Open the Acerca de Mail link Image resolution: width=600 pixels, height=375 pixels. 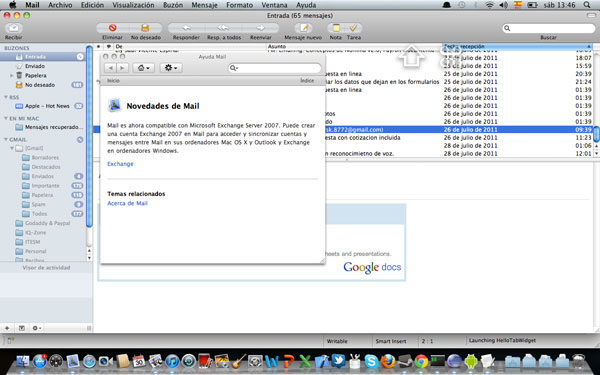[x=127, y=203]
